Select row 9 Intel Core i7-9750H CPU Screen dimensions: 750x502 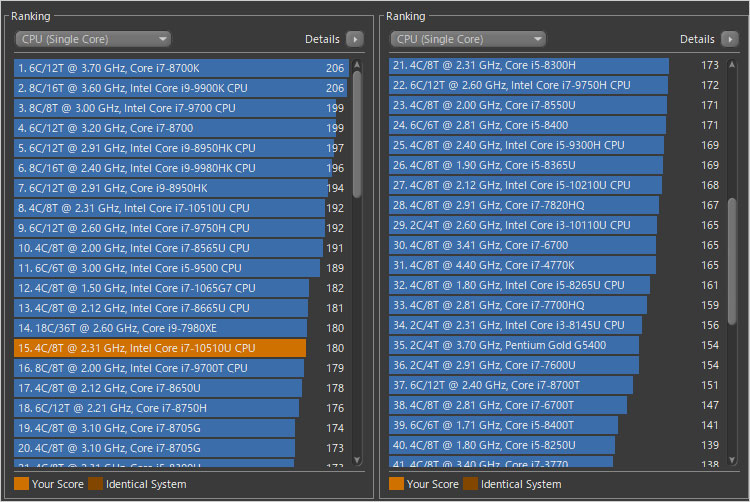point(181,229)
